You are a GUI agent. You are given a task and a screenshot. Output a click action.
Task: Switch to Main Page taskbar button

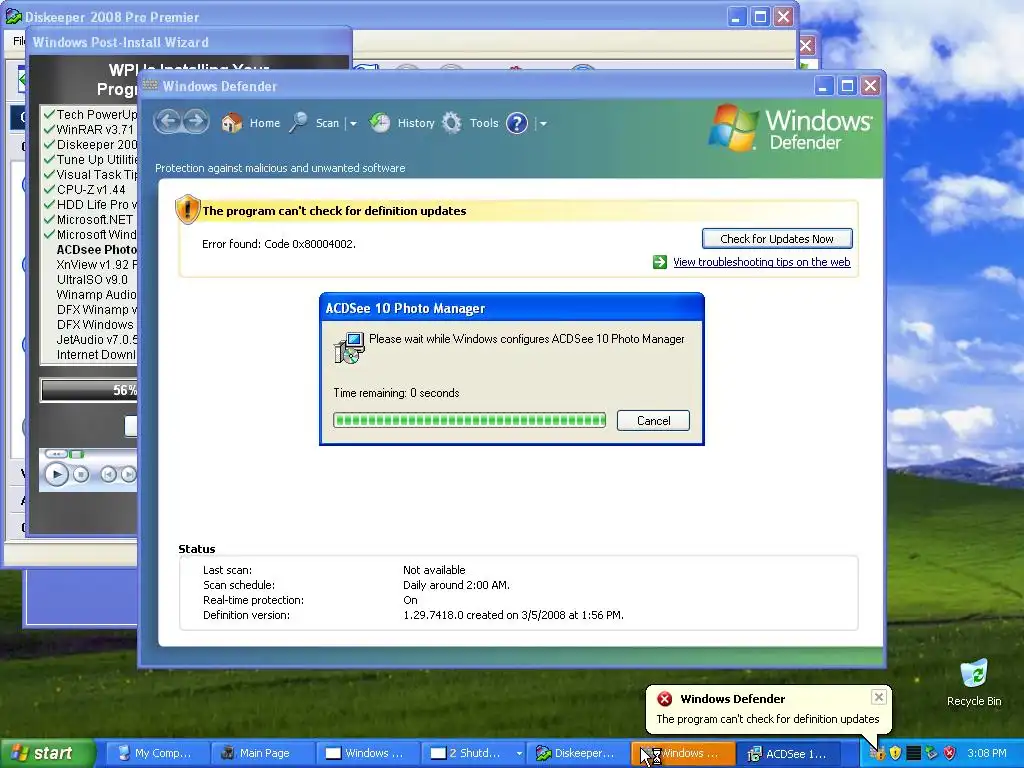(263, 753)
